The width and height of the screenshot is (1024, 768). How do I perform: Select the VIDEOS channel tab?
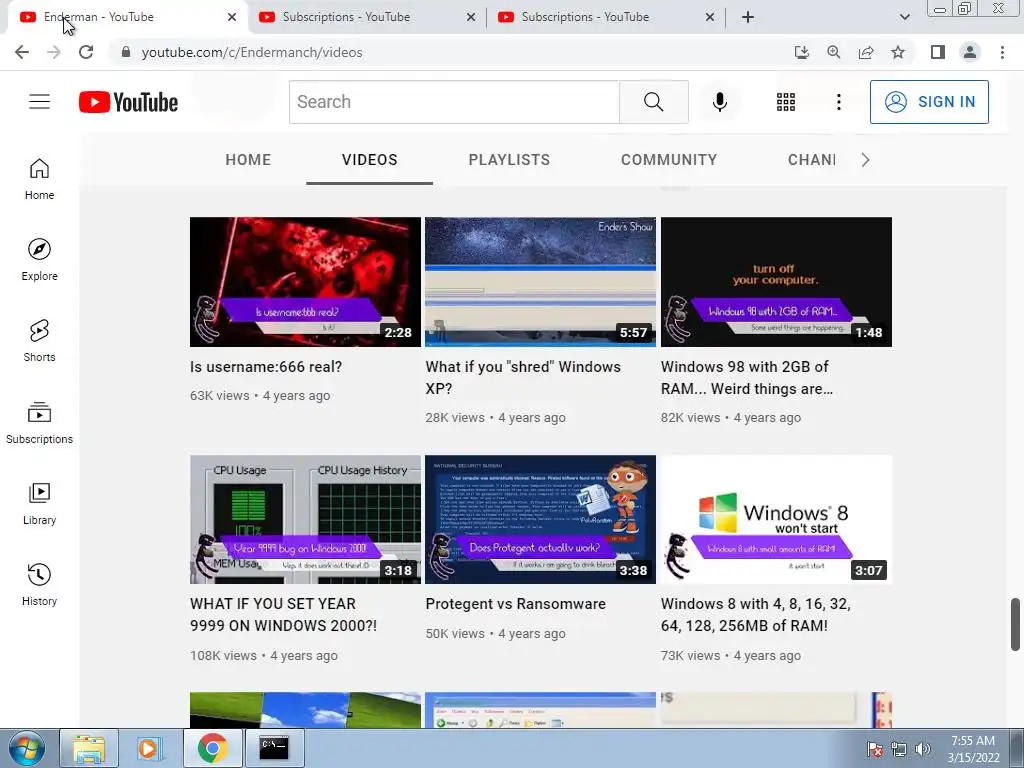click(370, 160)
